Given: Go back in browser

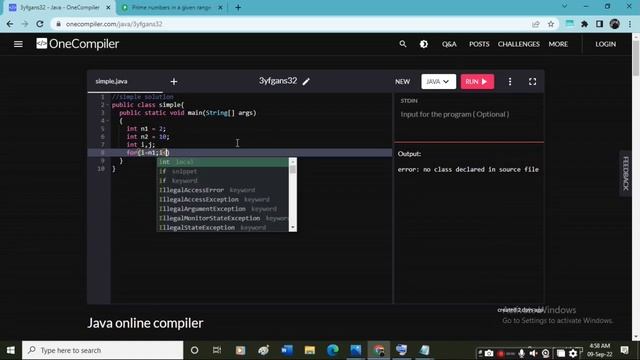Looking at the screenshot, I should 10,24.
